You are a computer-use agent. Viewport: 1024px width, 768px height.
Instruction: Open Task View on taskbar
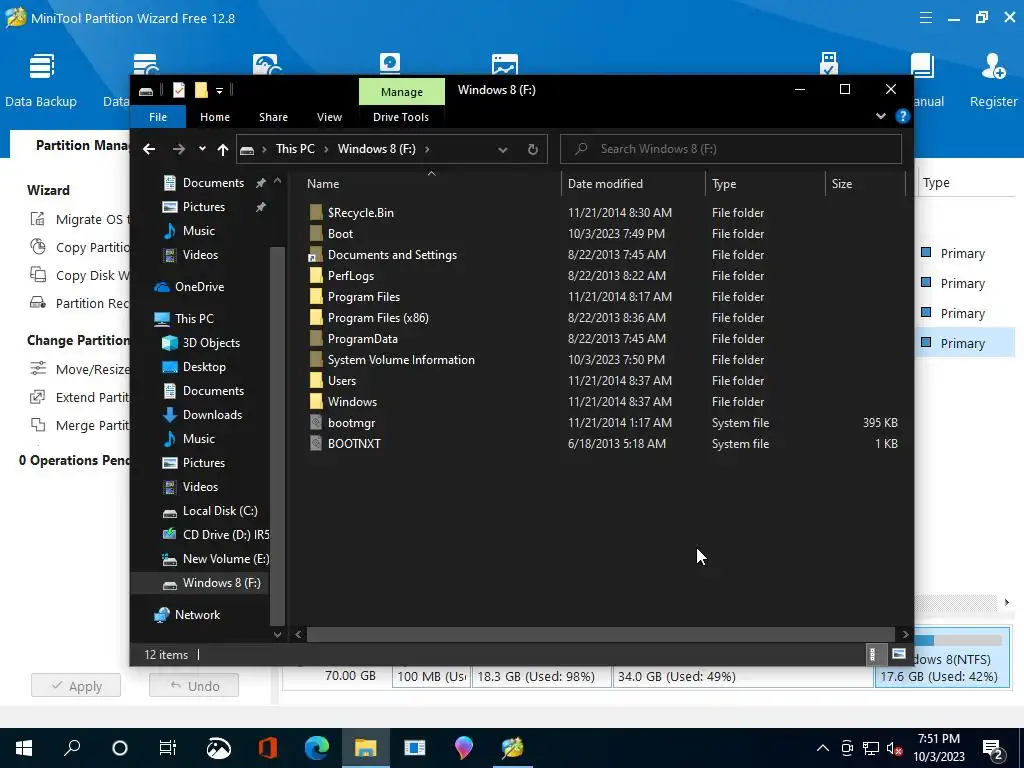168,748
